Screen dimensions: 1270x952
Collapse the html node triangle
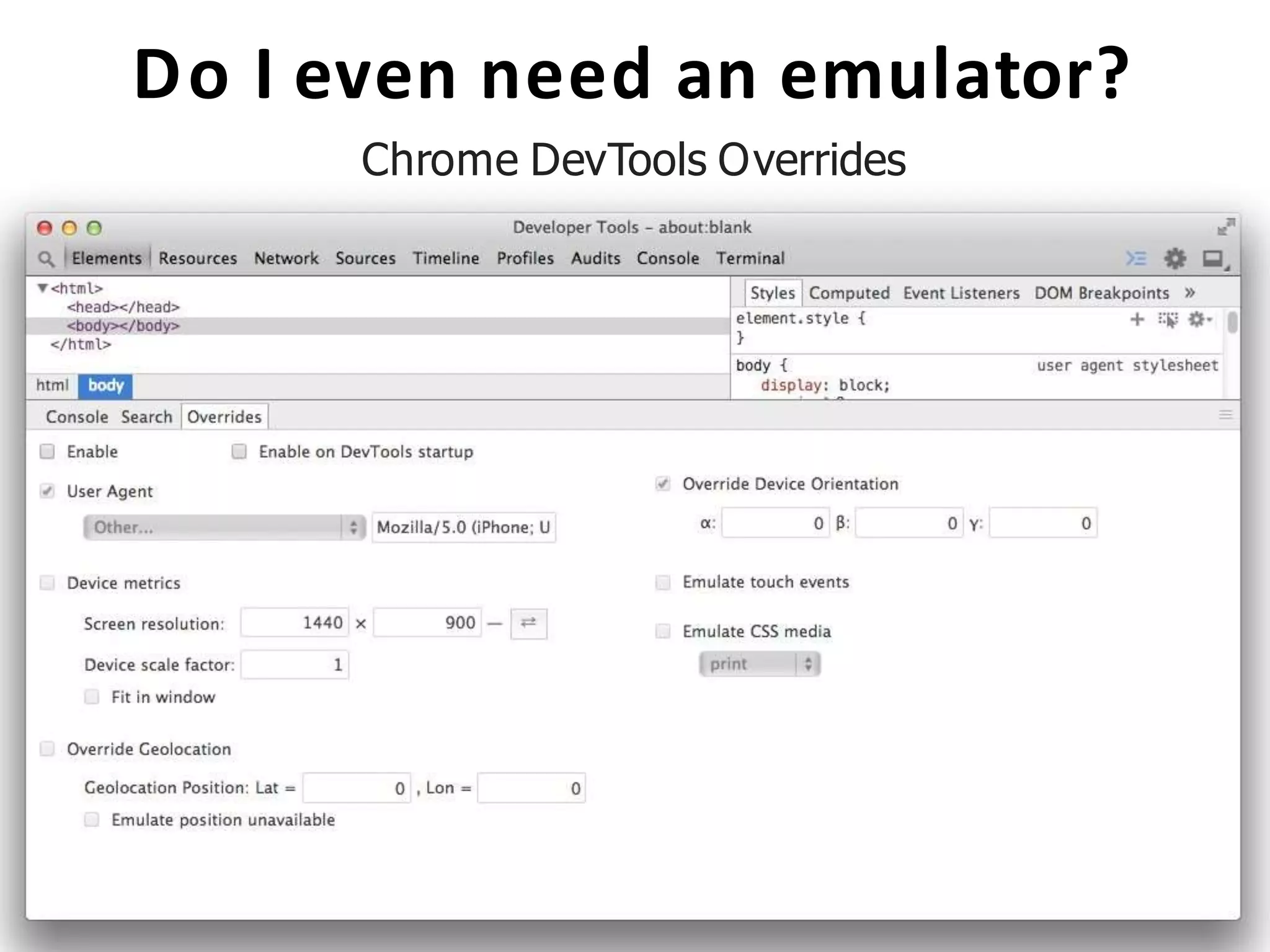tap(43, 288)
